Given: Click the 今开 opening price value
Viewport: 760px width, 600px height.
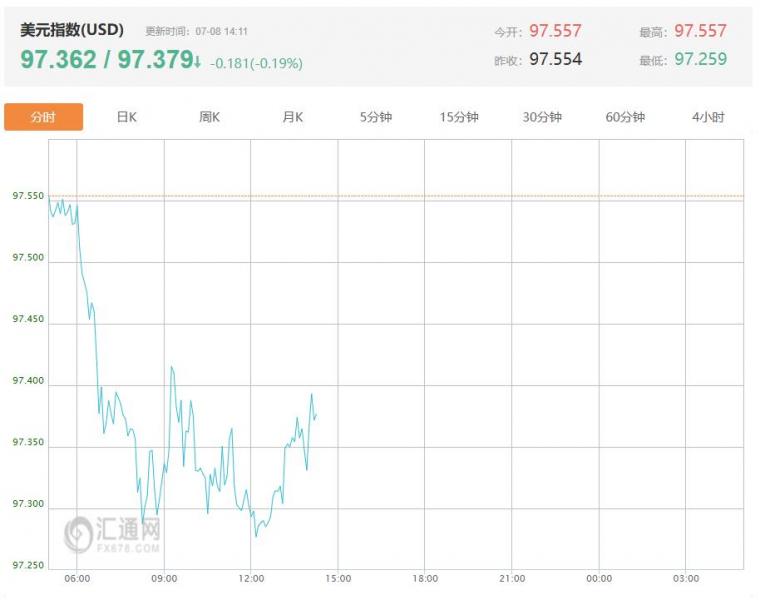Looking at the screenshot, I should [x=555, y=32].
